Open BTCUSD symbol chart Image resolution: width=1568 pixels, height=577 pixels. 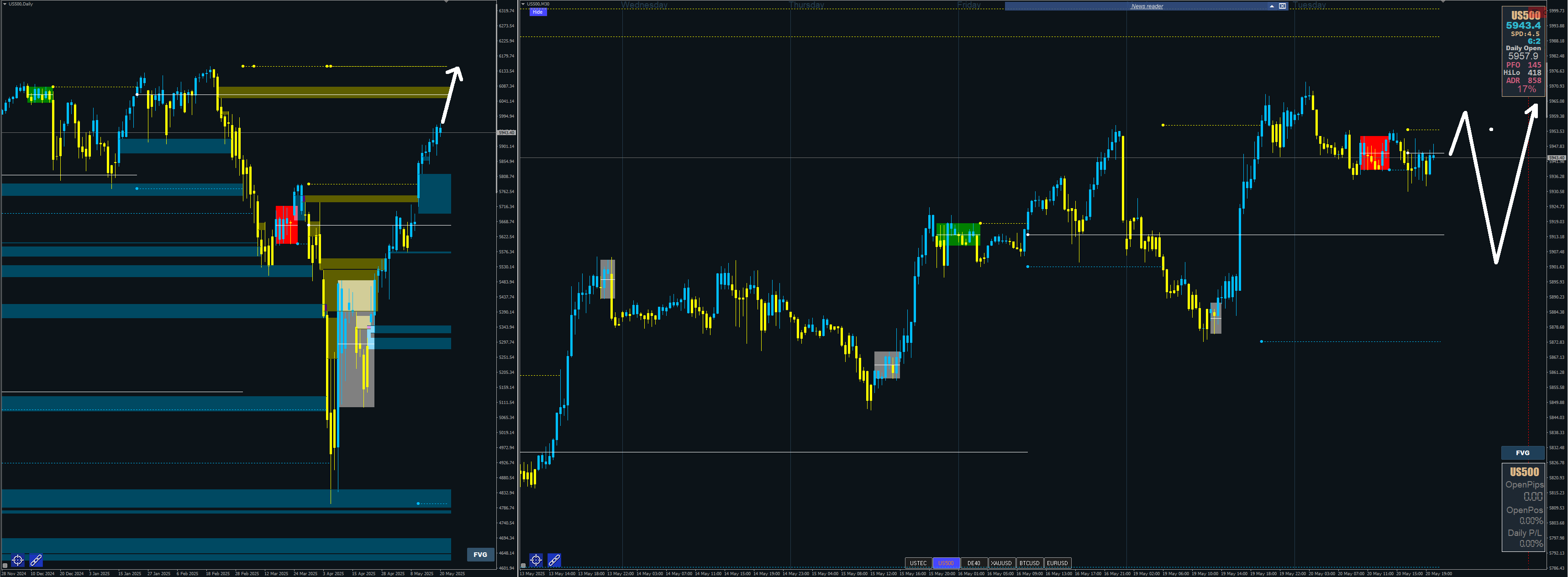tap(1029, 563)
